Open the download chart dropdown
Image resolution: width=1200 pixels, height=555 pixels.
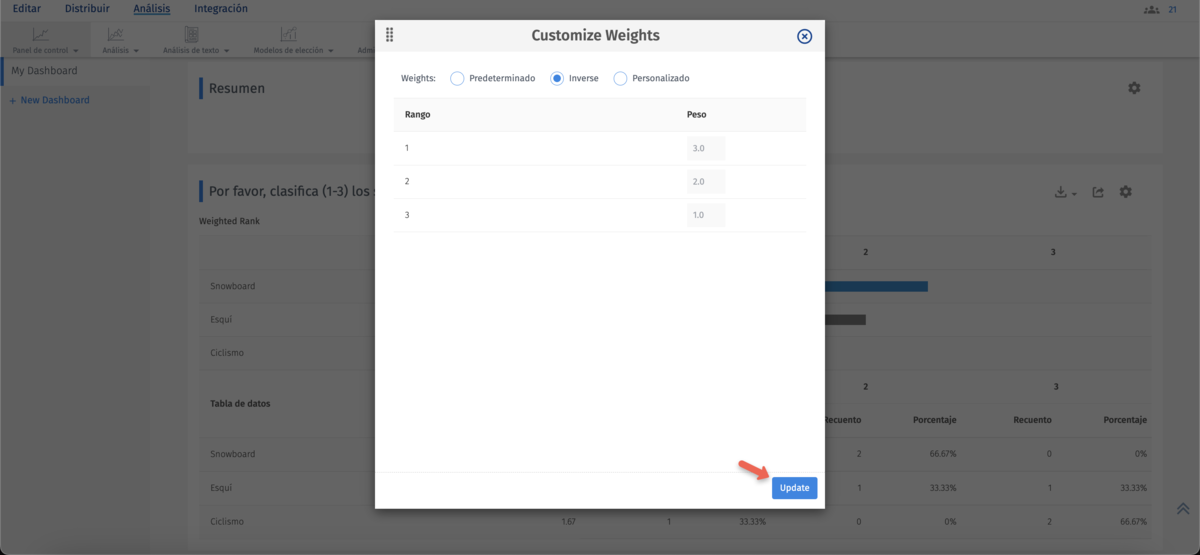1065,192
